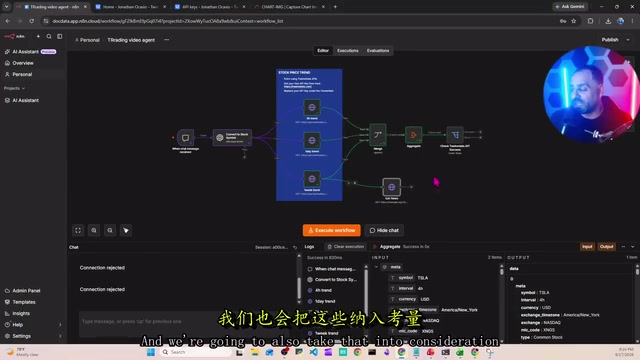Click the symbol TSLA input field
The width and height of the screenshot is (640, 360).
(x=409, y=278)
